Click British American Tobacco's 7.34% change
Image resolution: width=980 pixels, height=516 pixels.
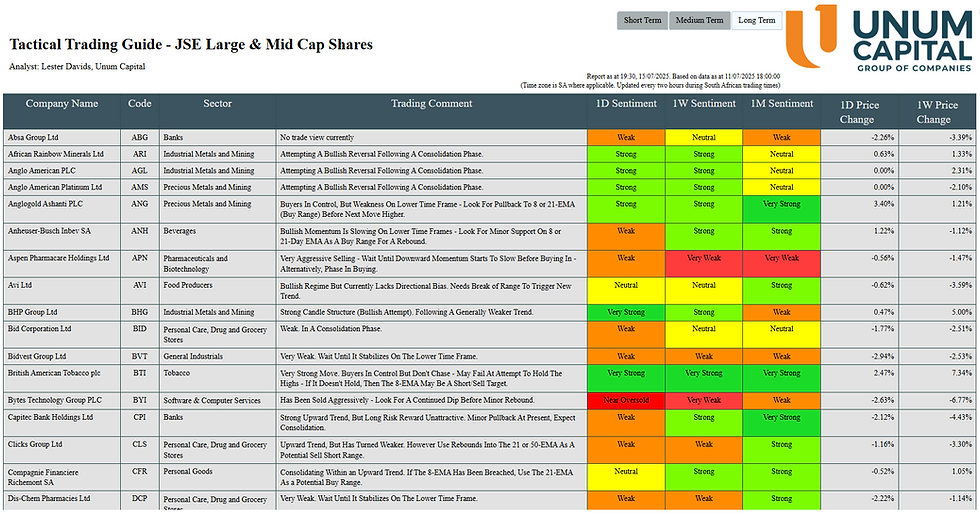(962, 373)
